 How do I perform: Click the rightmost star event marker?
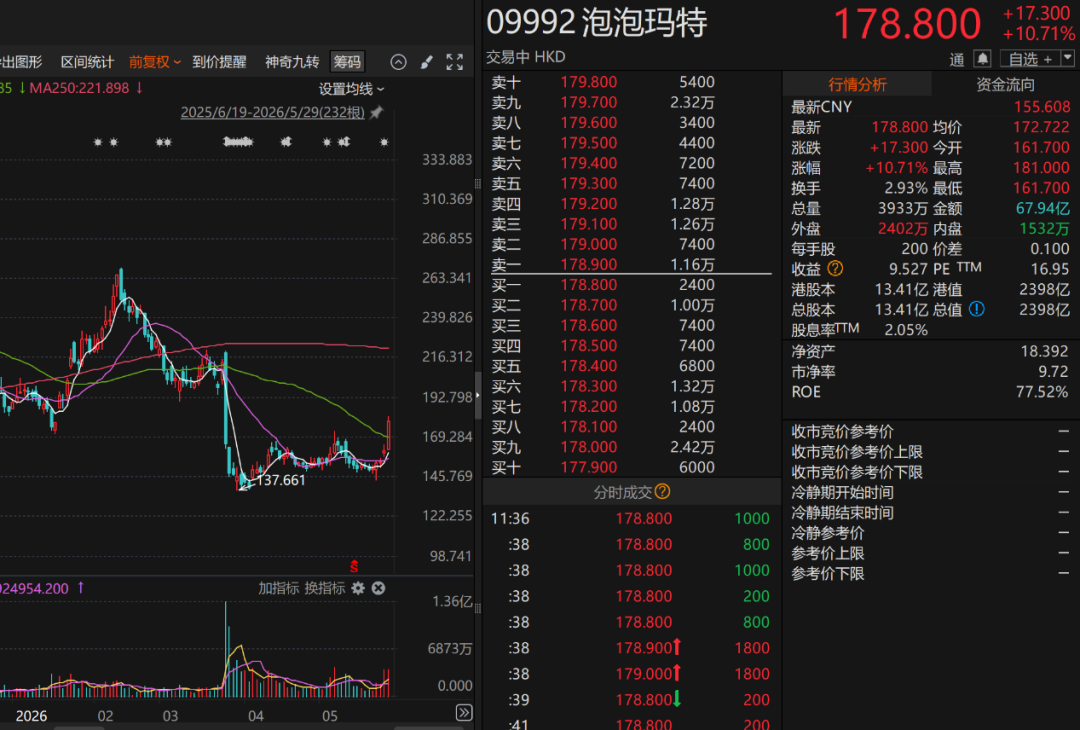(x=384, y=142)
